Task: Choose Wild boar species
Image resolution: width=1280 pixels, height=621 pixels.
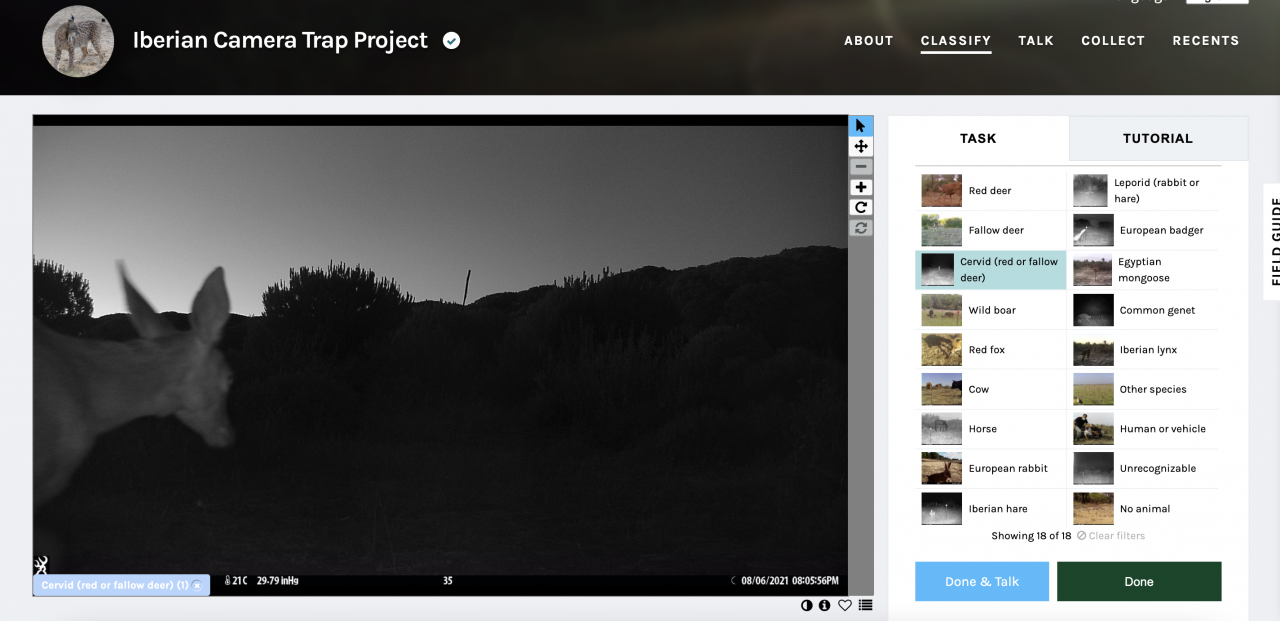Action: [992, 310]
